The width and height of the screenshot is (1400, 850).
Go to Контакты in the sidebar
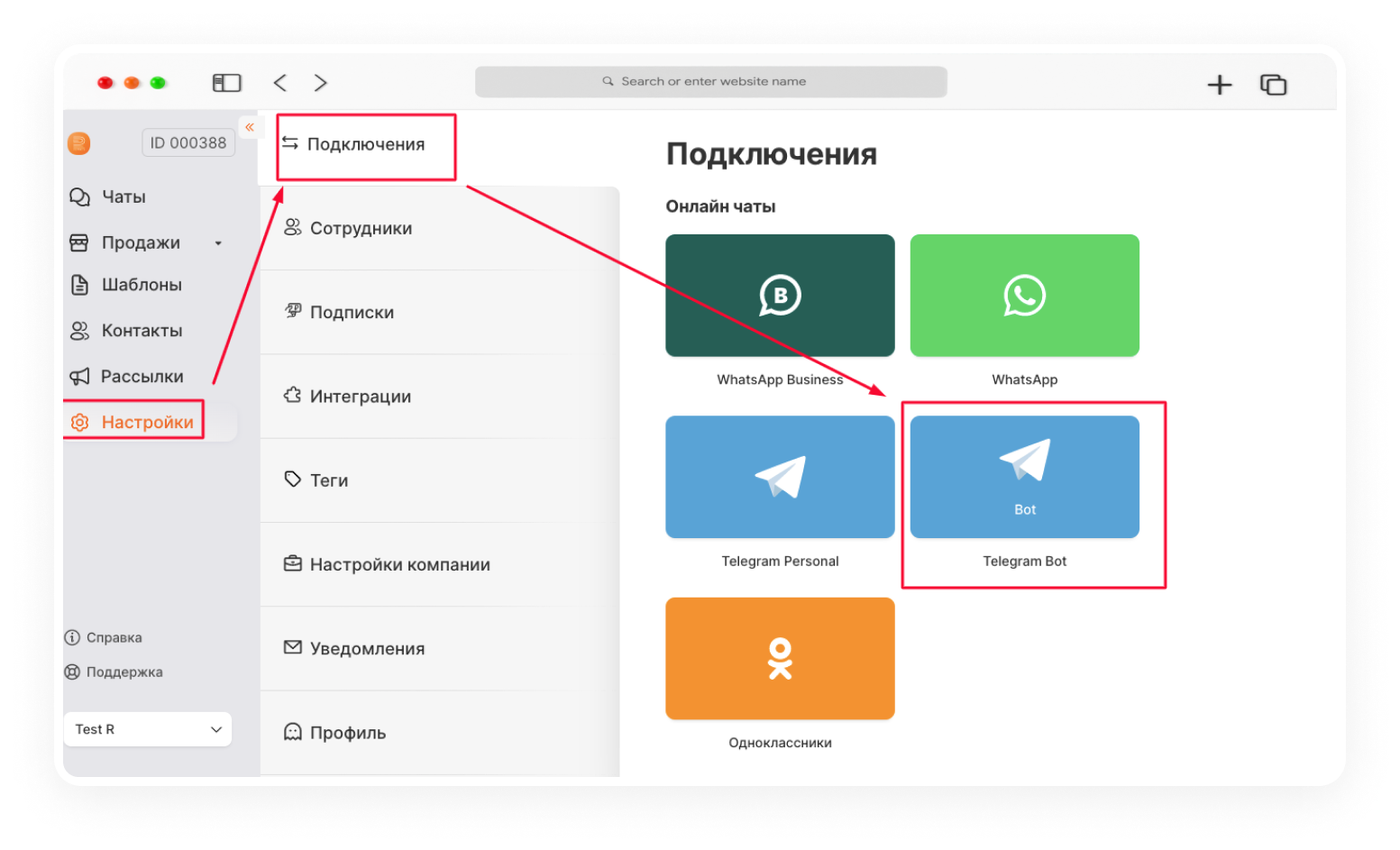click(142, 331)
